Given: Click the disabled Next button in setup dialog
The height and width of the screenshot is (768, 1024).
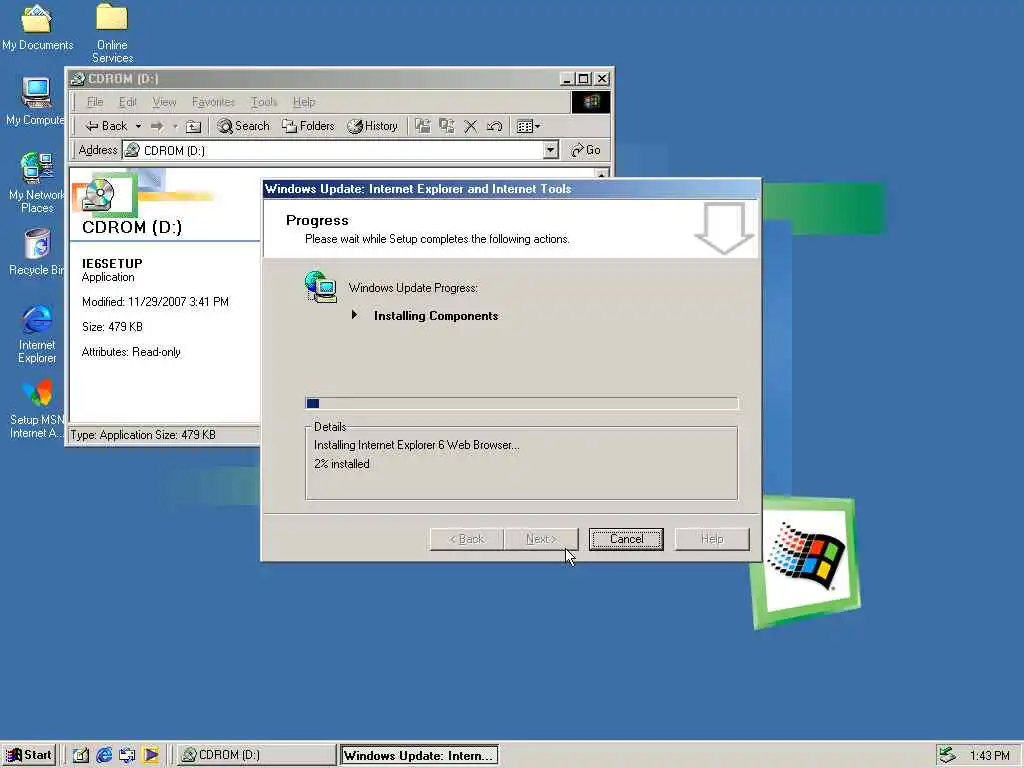Looking at the screenshot, I should (x=541, y=539).
